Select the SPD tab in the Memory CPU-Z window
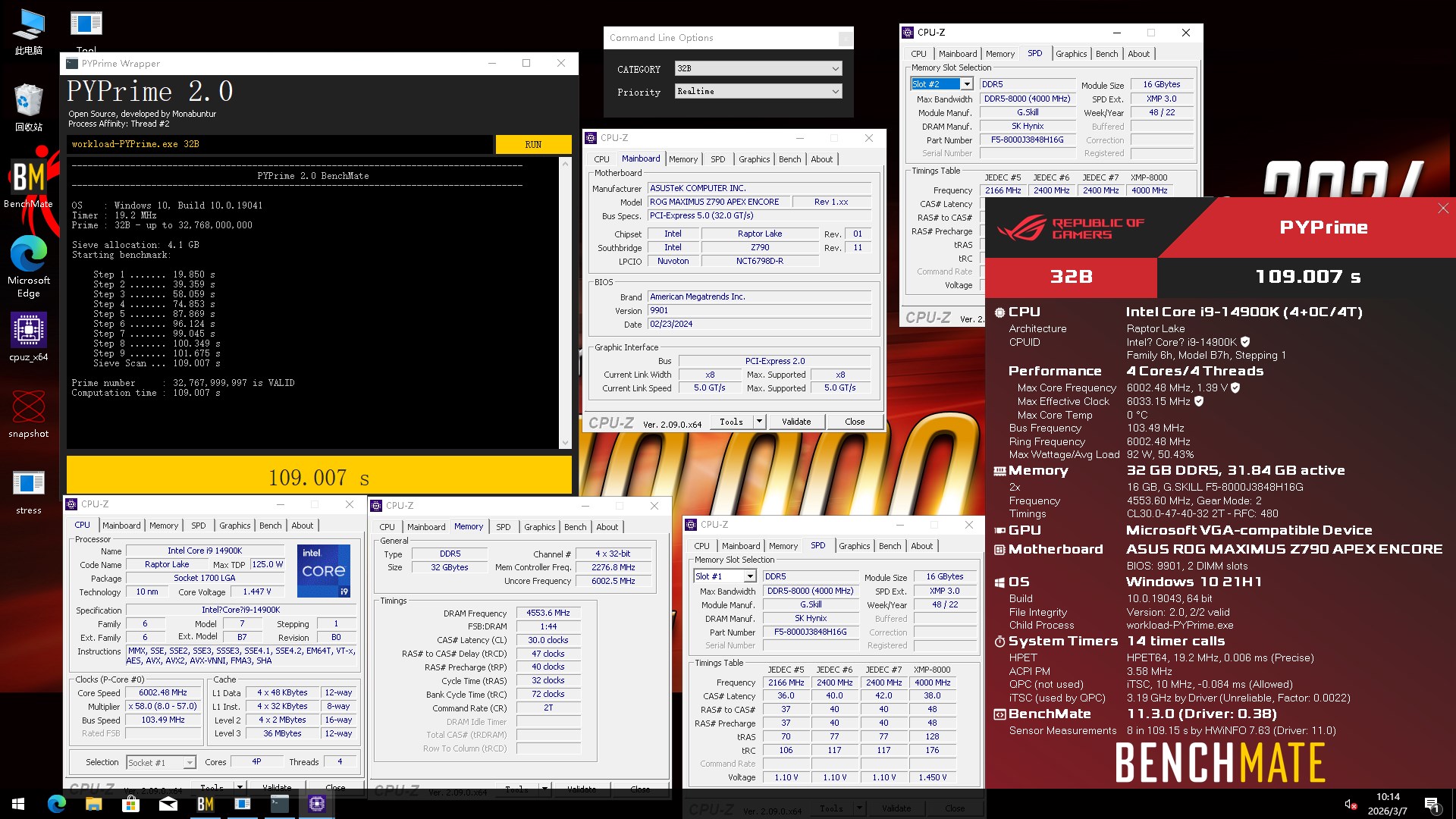 coord(504,527)
